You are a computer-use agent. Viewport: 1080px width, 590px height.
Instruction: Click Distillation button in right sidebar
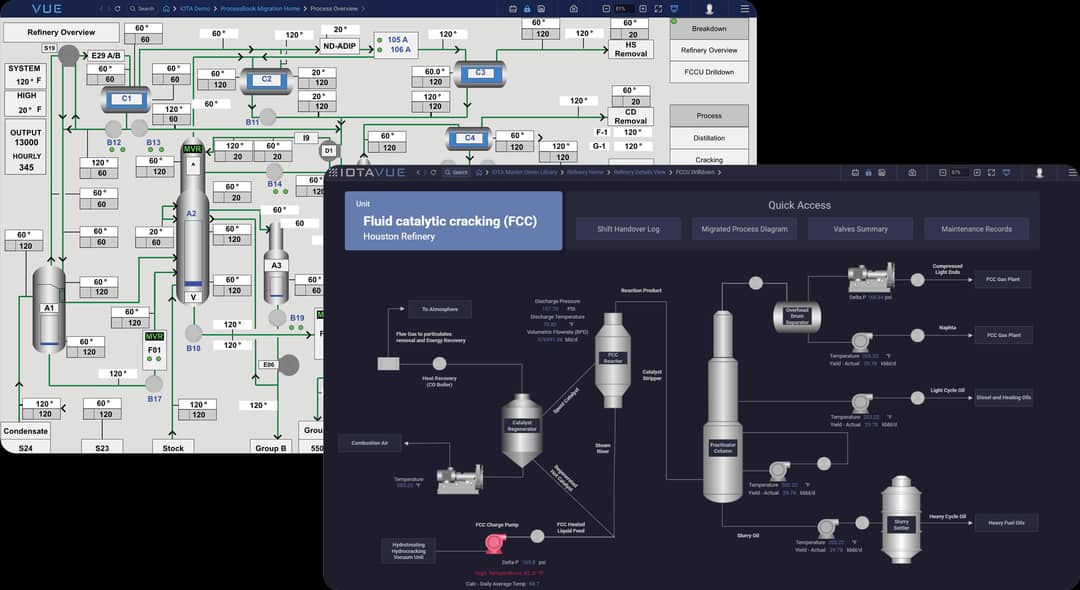(x=709, y=138)
